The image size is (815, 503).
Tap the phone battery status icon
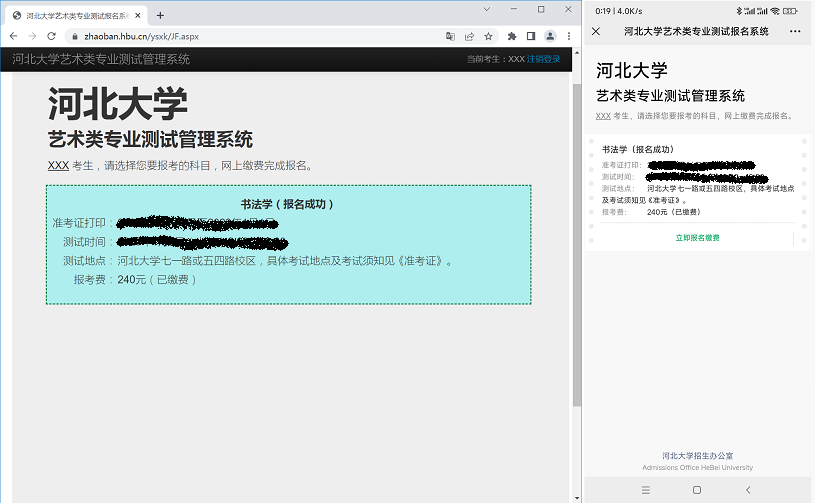pos(790,11)
